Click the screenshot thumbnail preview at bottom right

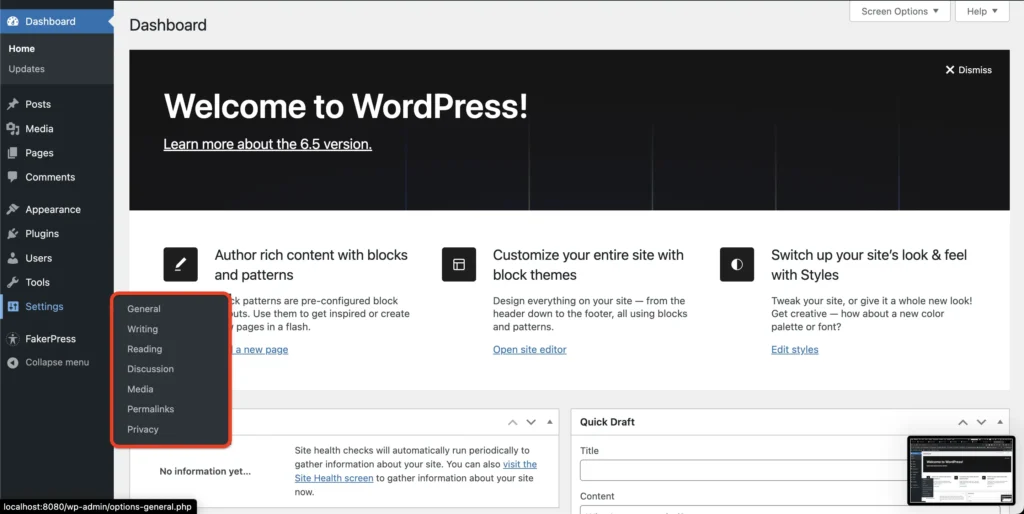(960, 470)
